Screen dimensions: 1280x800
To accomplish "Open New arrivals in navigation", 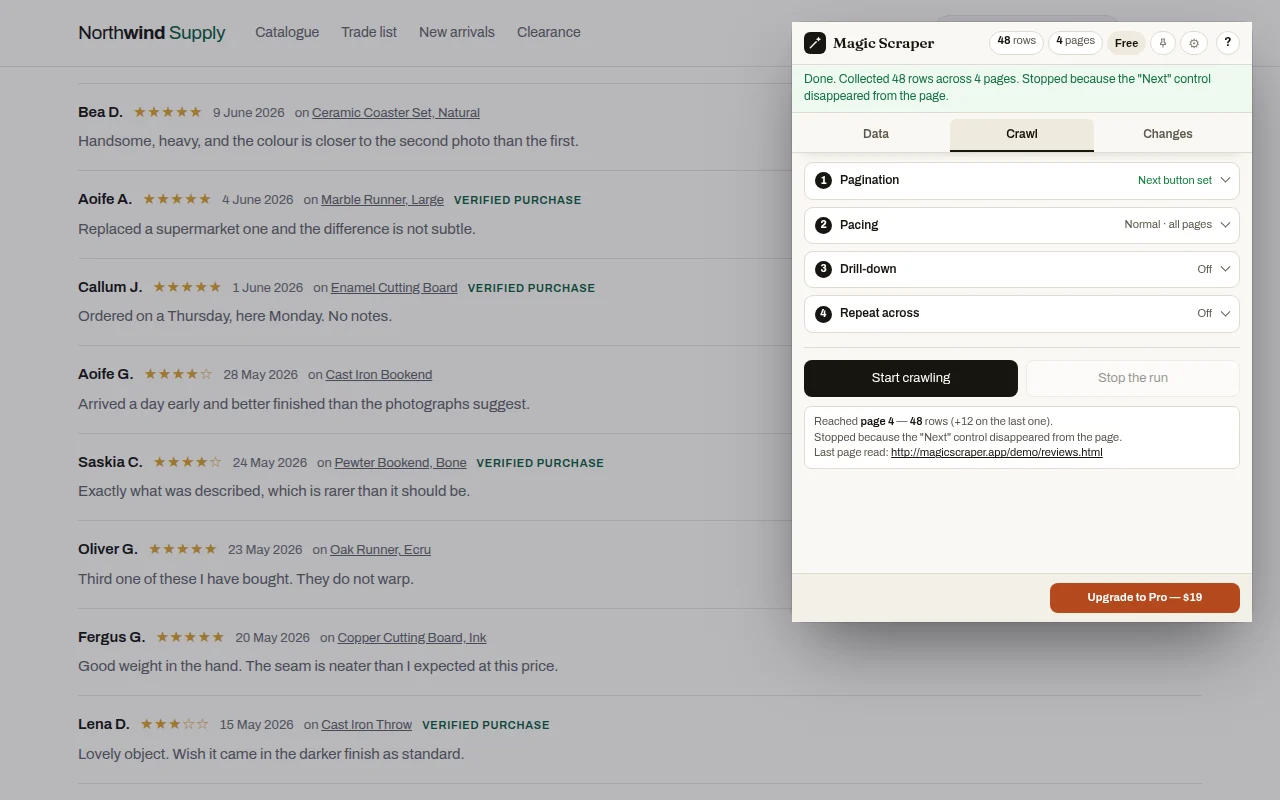I will 457,32.
